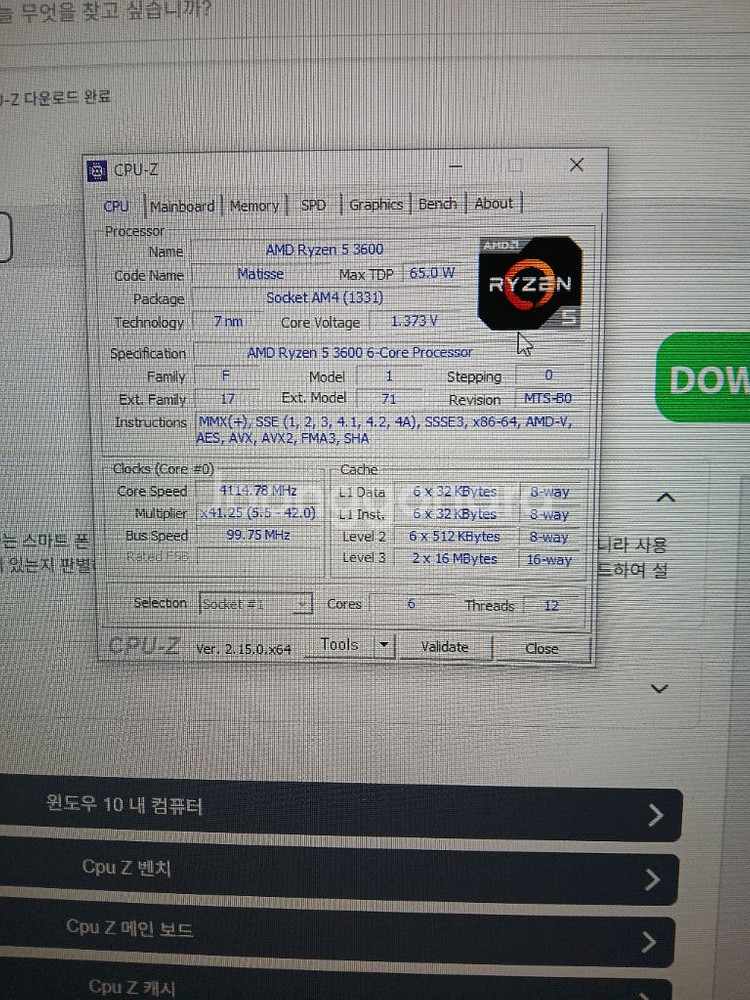Click the Close button in CPU-Z
The height and width of the screenshot is (1000, 750).
pos(542,649)
